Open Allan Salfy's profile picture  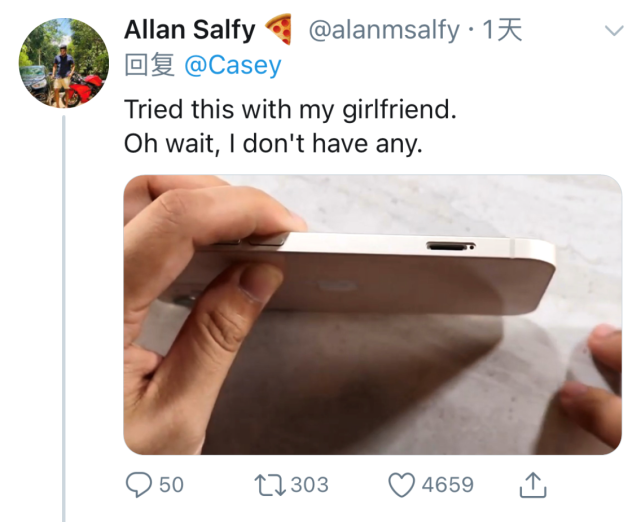[x=64, y=63]
